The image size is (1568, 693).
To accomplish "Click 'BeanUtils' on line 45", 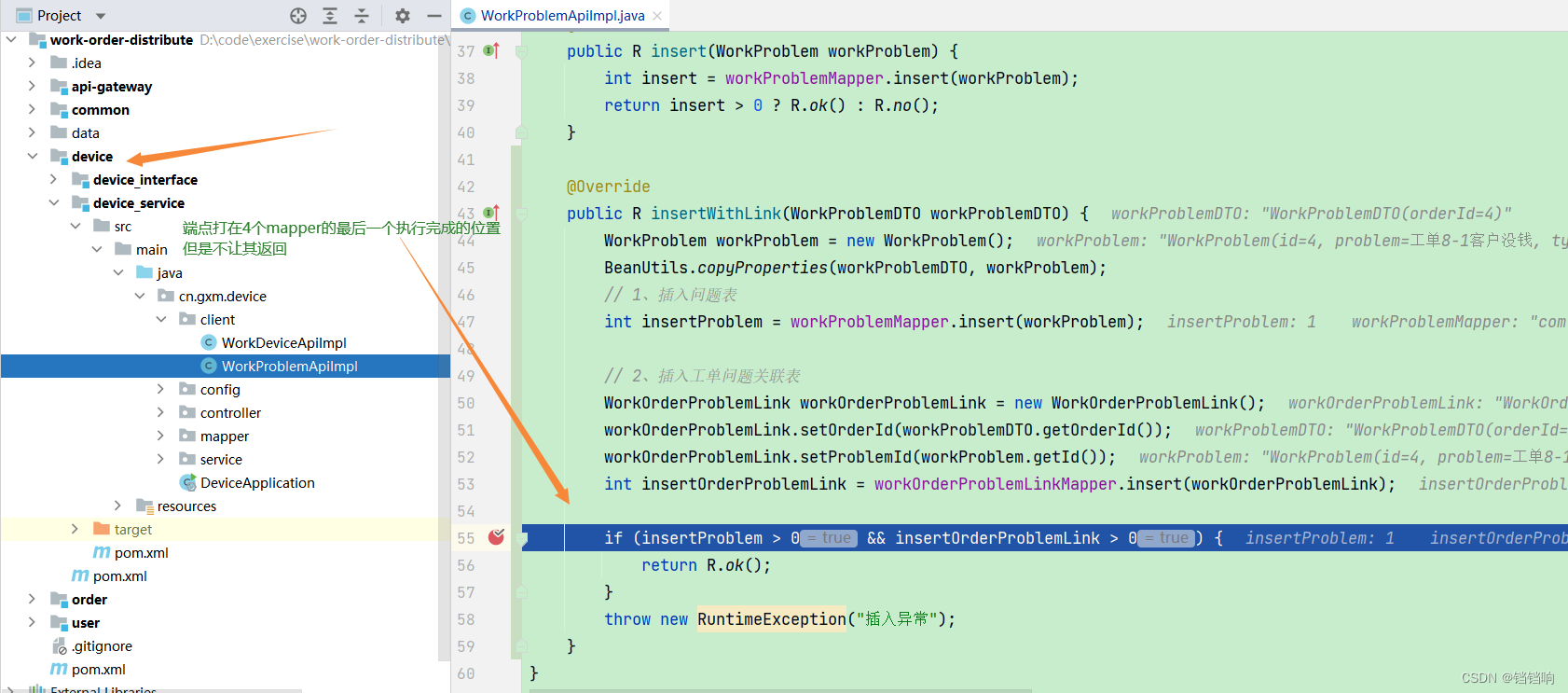I will pyautogui.click(x=645, y=268).
